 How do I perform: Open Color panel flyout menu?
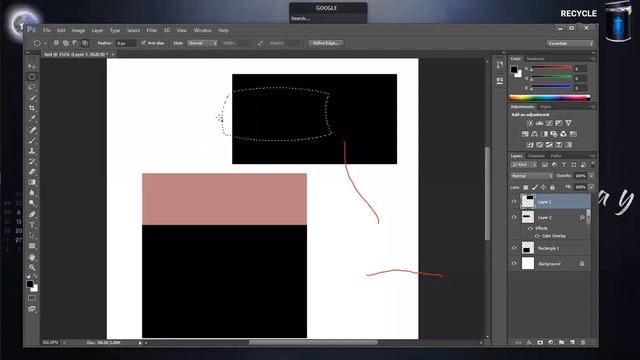[x=592, y=59]
